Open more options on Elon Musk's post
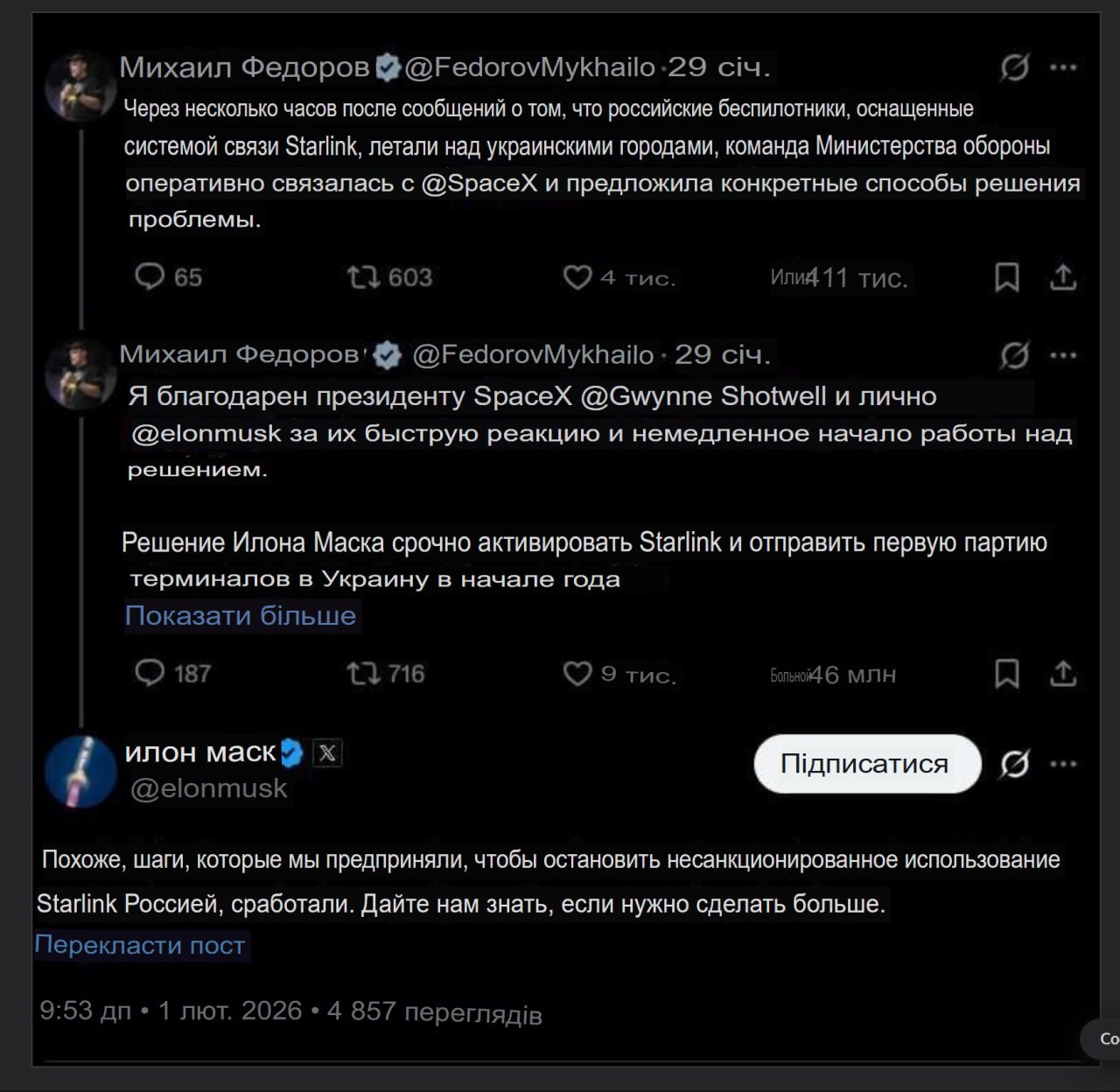The height and width of the screenshot is (1092, 1120). point(1063,764)
